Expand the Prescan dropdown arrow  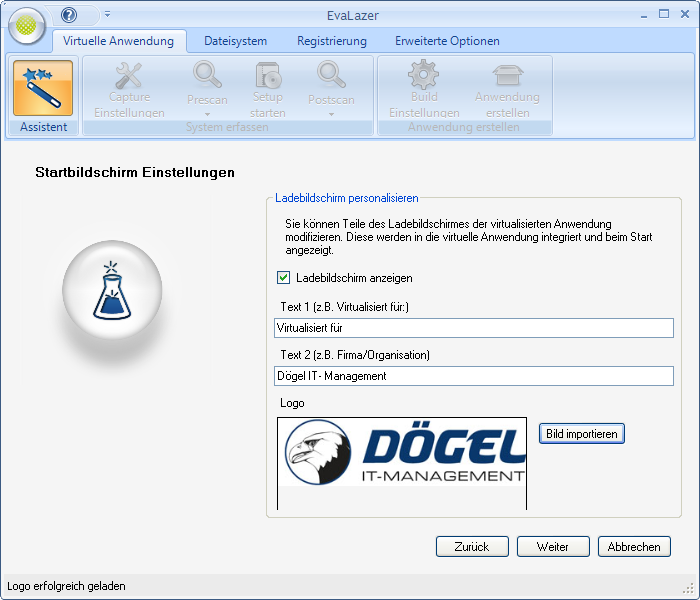click(207, 114)
